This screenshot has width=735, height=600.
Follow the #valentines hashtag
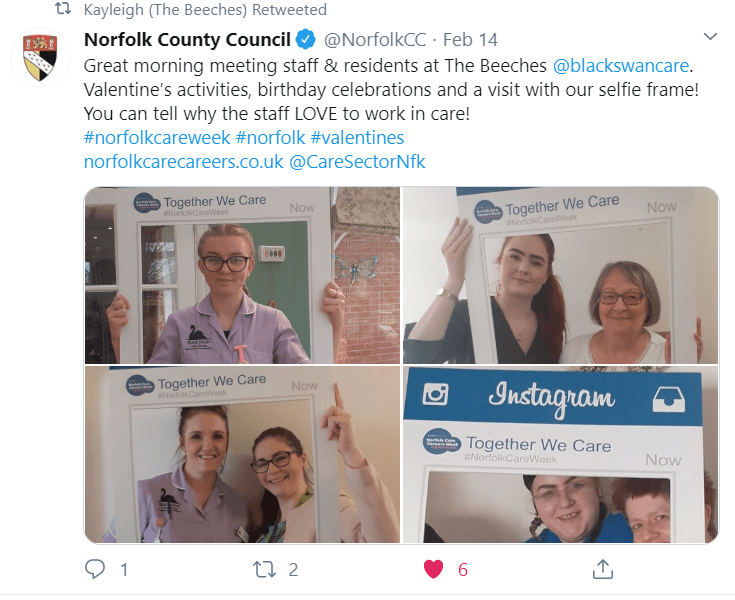pyautogui.click(x=357, y=138)
